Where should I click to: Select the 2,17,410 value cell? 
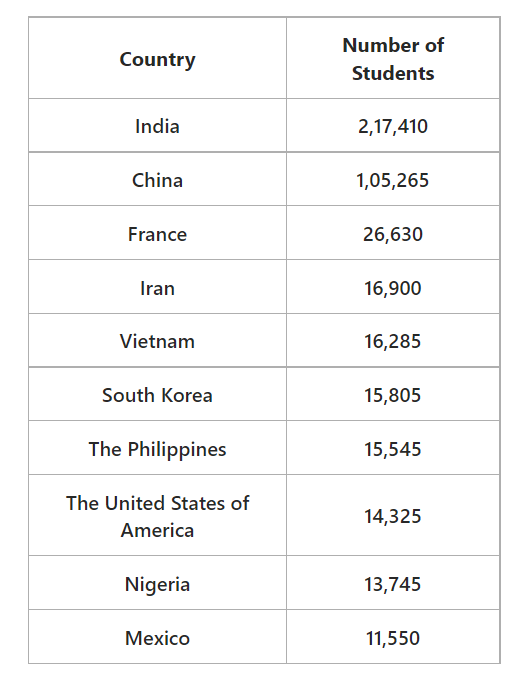point(393,126)
